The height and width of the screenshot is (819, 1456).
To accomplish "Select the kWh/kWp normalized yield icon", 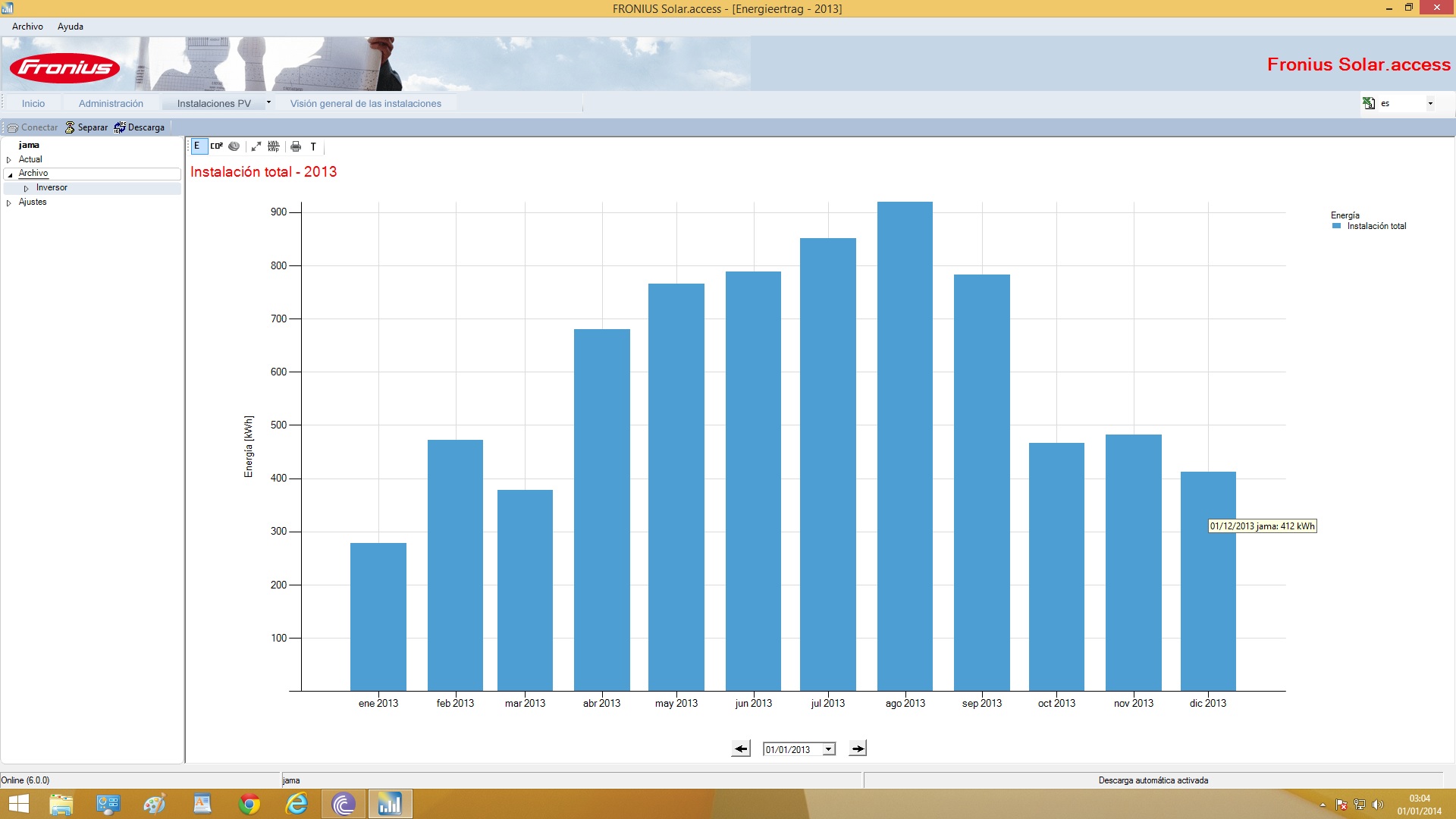I will pyautogui.click(x=274, y=146).
